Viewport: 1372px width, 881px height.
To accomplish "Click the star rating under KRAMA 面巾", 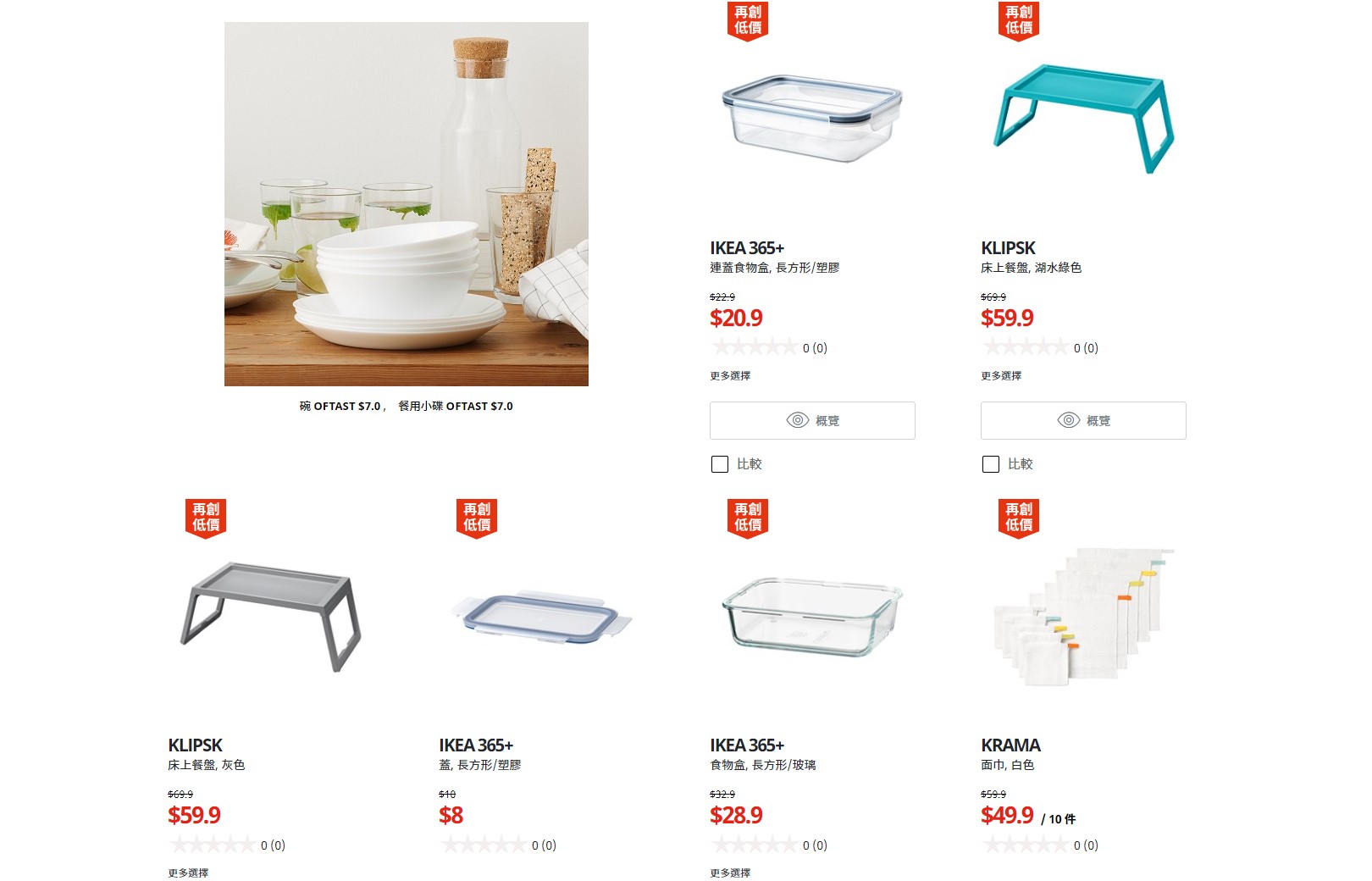I will [1025, 845].
